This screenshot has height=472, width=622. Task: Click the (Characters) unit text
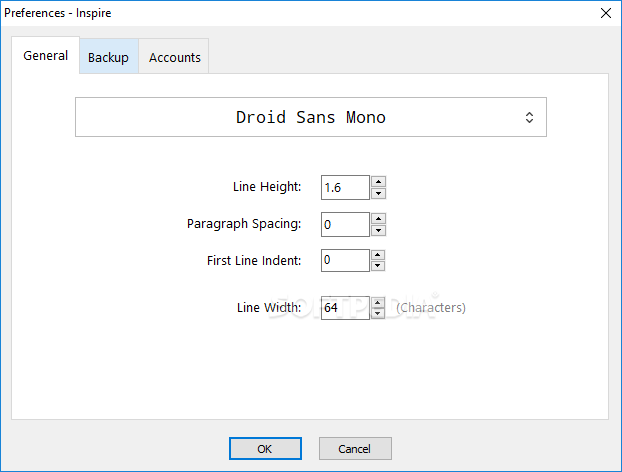(431, 308)
